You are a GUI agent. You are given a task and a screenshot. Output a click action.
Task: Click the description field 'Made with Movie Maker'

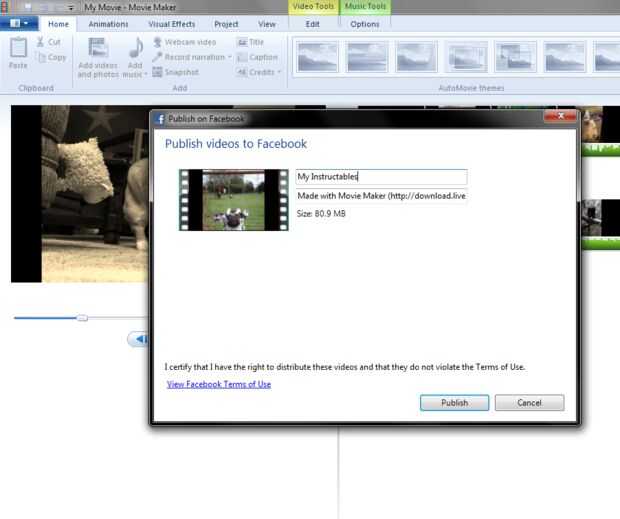(382, 196)
